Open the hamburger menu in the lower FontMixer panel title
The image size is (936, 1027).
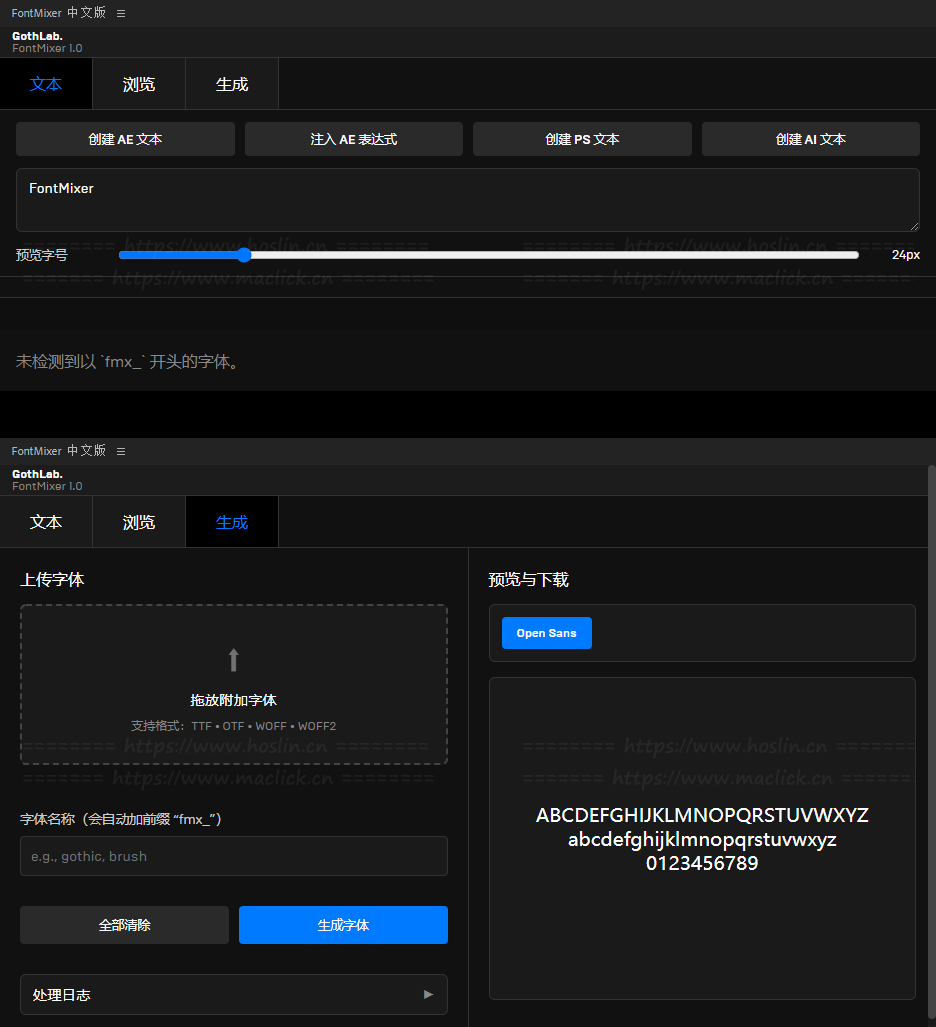121,452
